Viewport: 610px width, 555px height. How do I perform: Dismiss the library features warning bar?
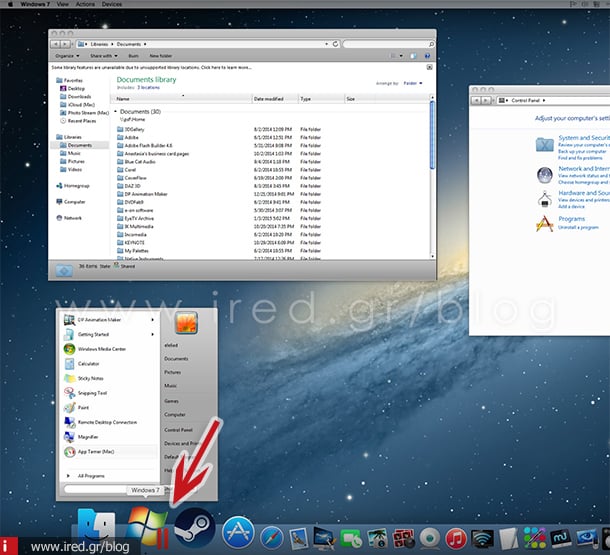click(429, 67)
